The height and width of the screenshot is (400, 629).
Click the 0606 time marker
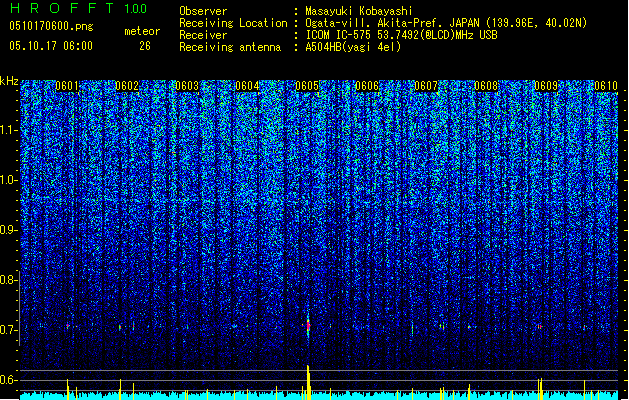click(367, 86)
